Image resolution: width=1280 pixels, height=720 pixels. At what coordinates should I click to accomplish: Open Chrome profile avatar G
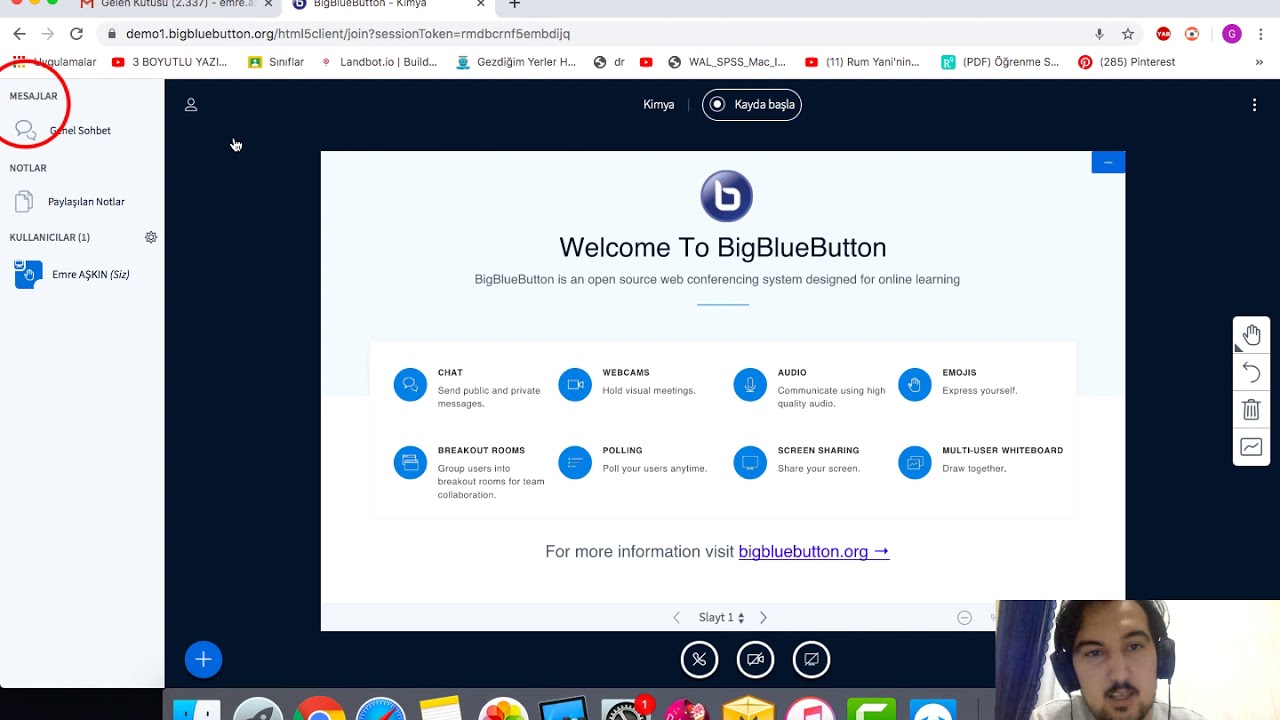click(1231, 34)
